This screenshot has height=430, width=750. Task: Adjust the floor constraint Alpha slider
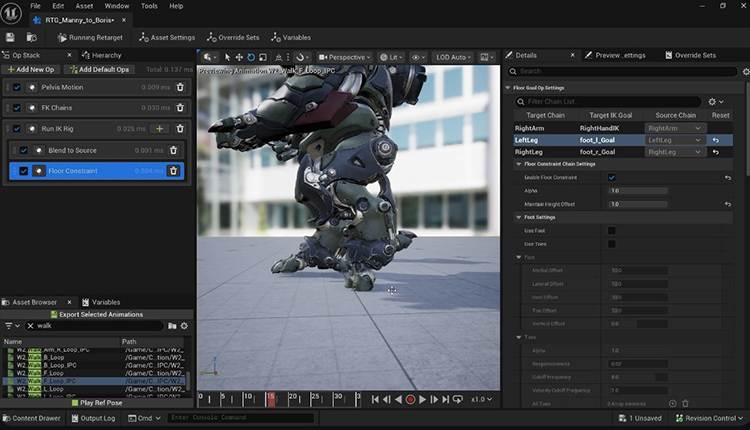point(638,191)
